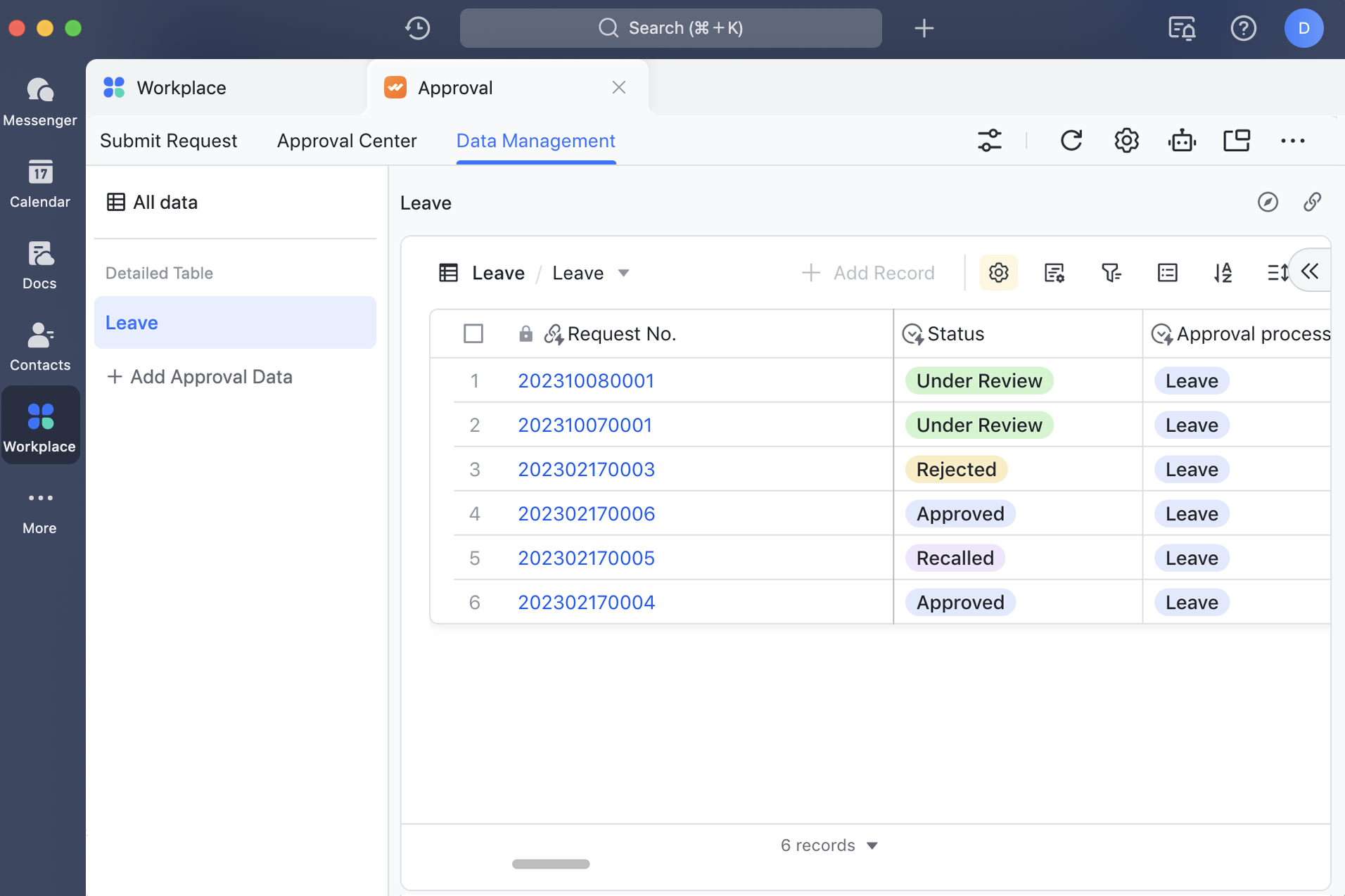
Task: Open the compass icon next to Leave
Action: tap(1268, 203)
